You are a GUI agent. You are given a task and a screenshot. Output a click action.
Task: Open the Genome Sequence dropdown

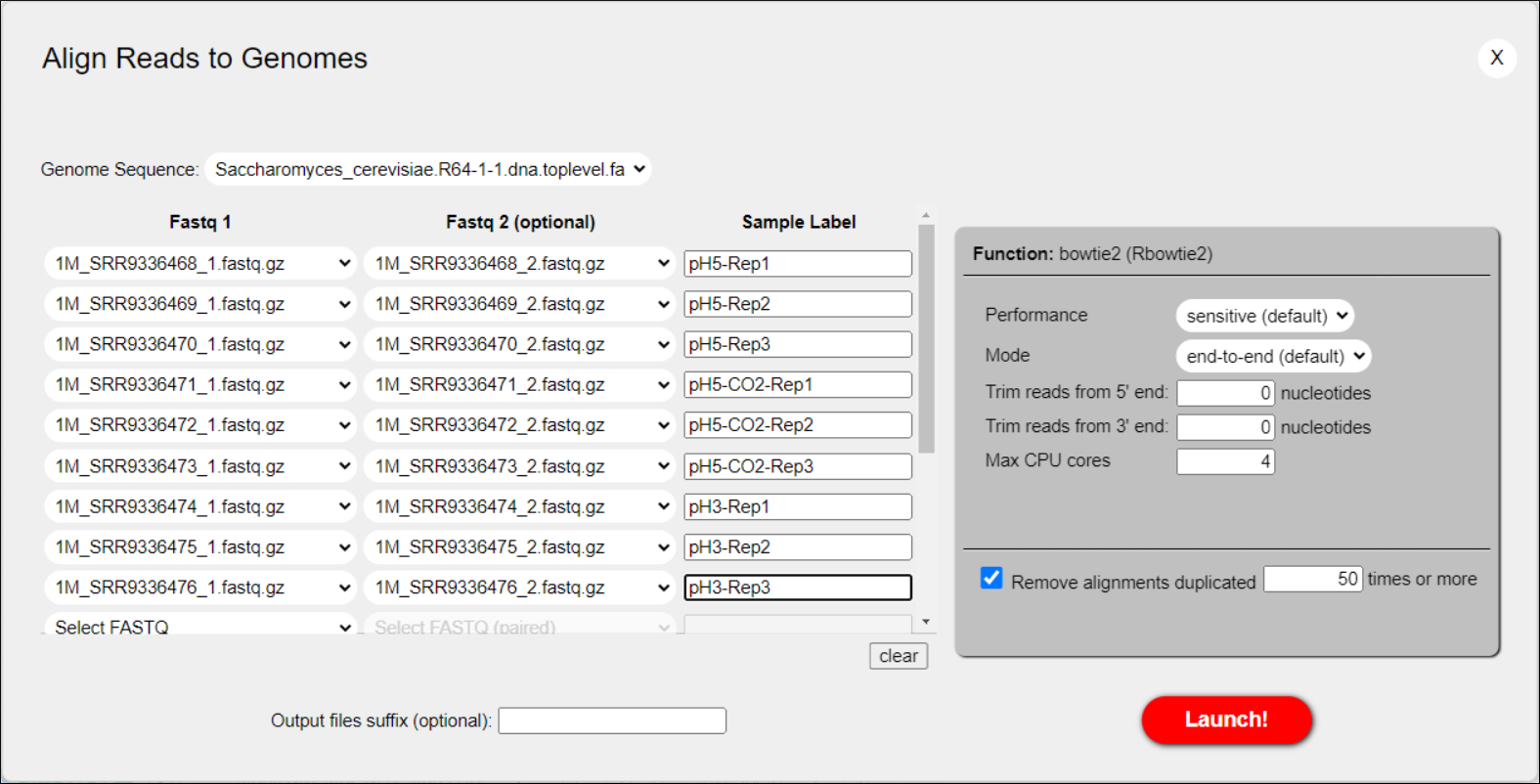(x=427, y=169)
